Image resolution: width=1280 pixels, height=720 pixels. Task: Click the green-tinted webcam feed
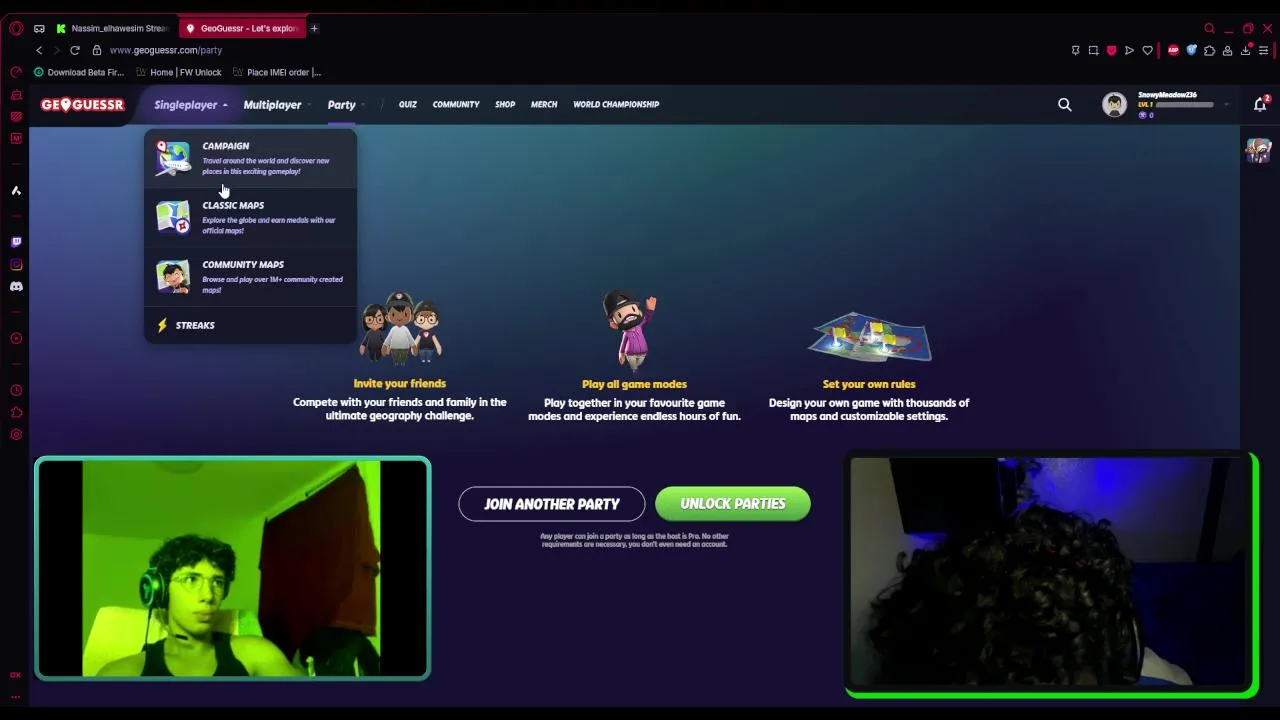pos(232,568)
